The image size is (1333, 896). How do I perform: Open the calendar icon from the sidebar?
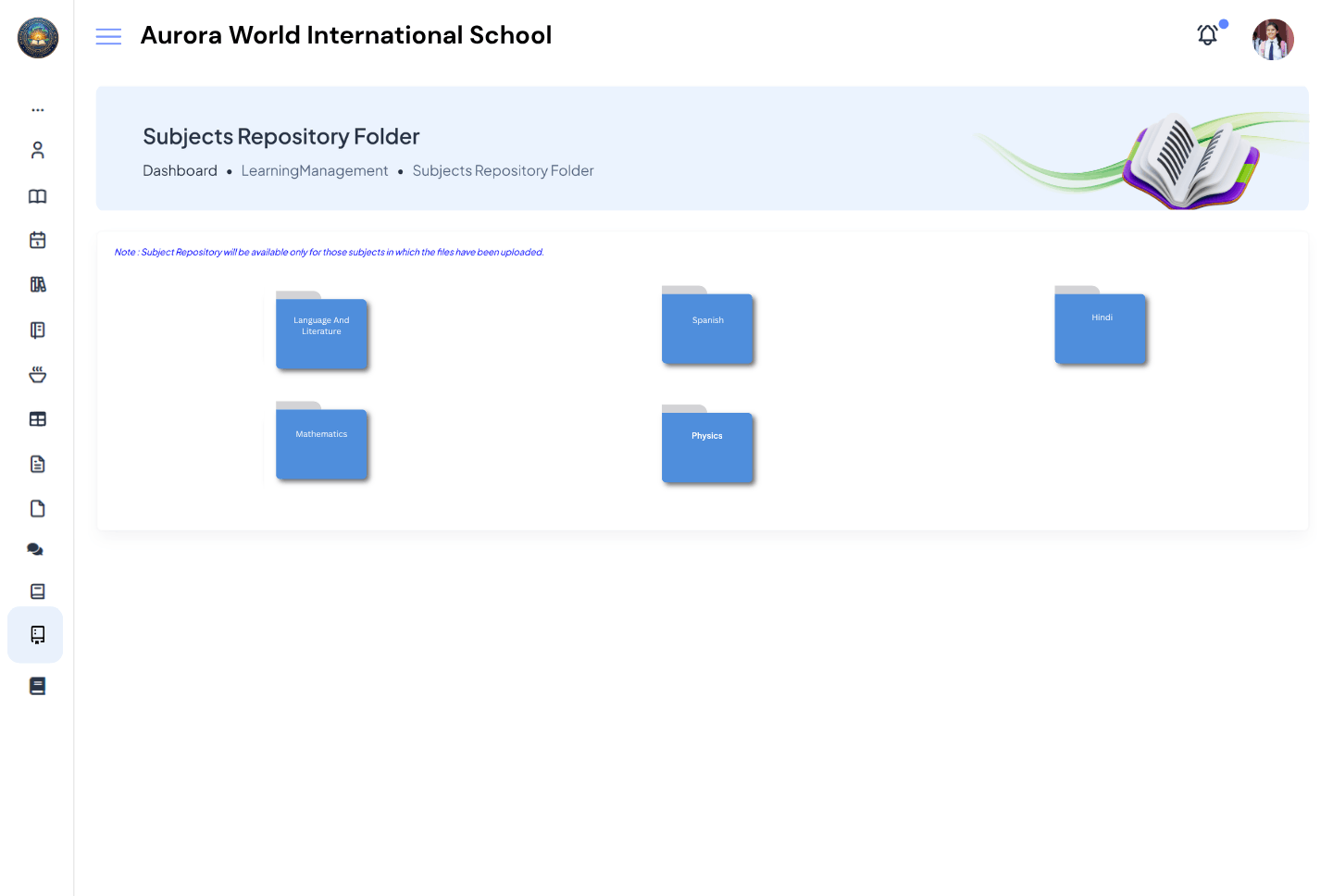(37, 239)
